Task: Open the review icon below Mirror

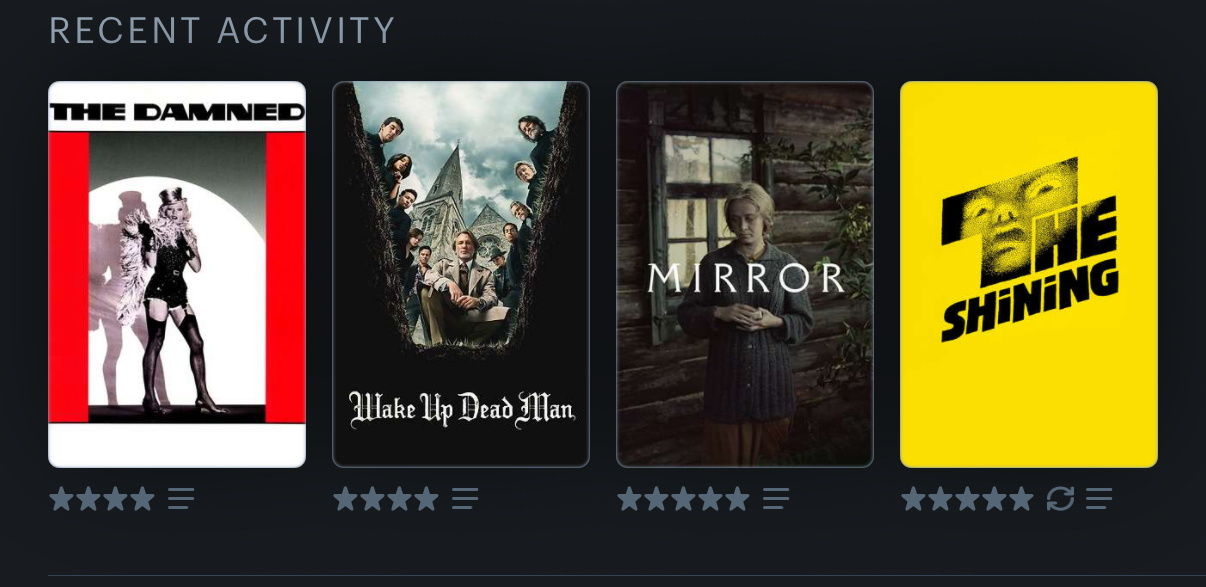Action: click(776, 498)
